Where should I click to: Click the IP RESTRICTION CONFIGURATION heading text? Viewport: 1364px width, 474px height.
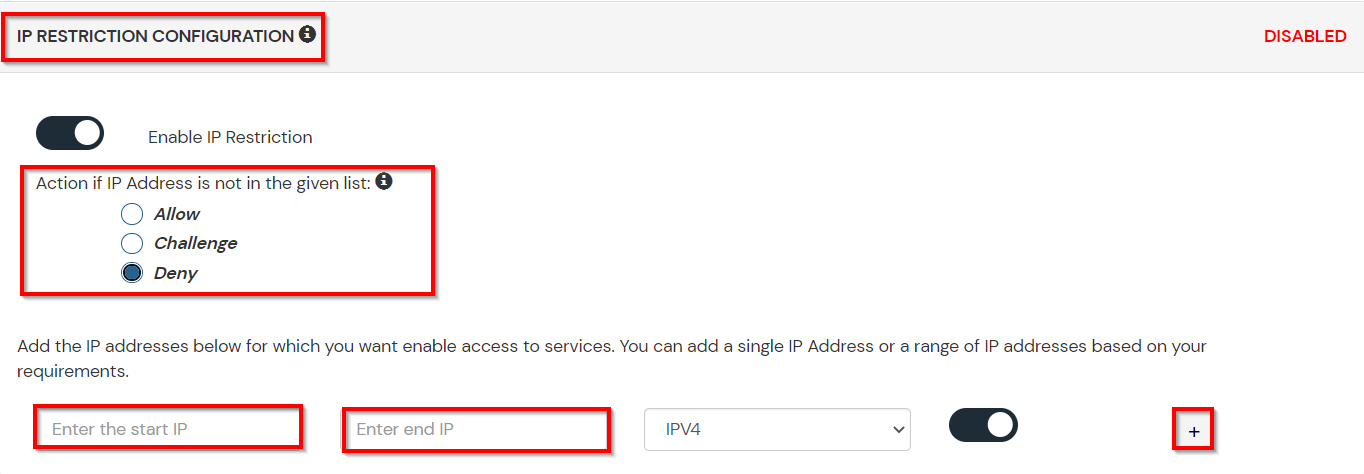(x=155, y=36)
